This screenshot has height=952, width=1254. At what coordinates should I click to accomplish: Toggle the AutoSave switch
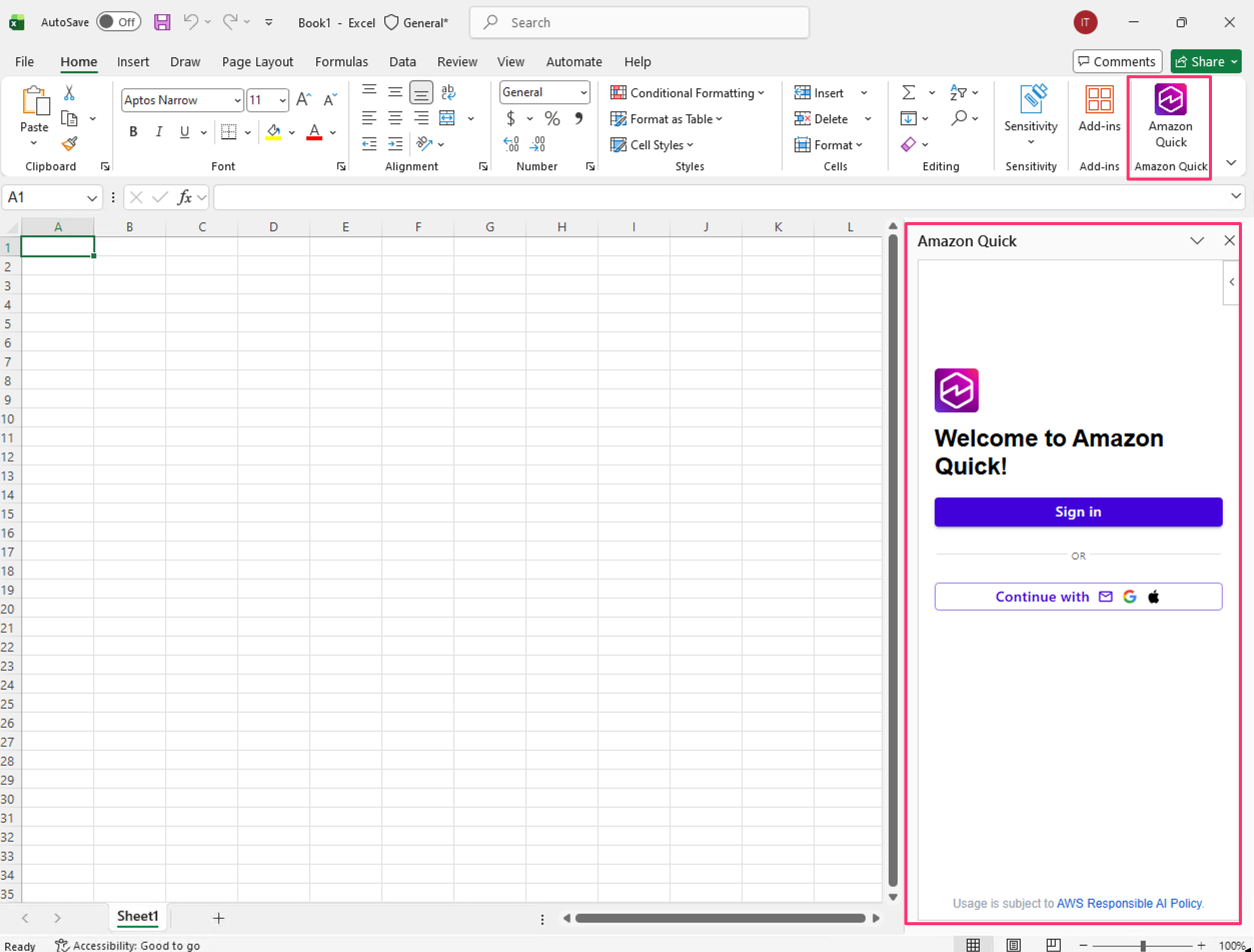pos(118,22)
